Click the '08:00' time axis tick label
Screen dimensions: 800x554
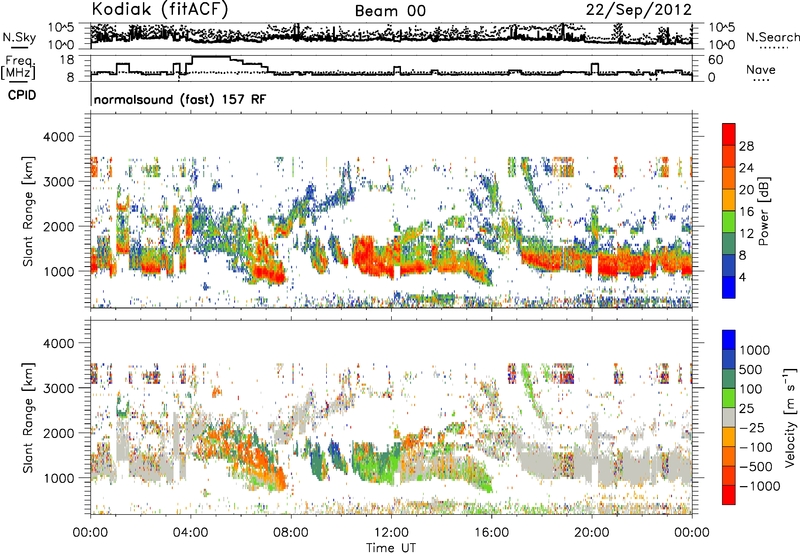291,533
